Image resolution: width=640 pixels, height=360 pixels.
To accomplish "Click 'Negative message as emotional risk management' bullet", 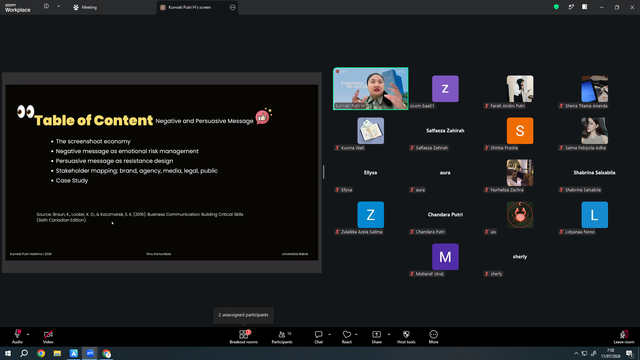I will (x=127, y=151).
